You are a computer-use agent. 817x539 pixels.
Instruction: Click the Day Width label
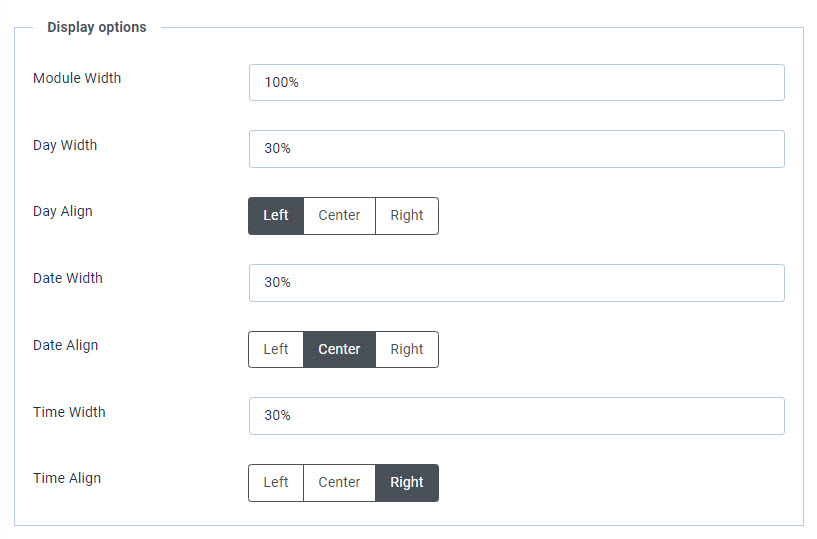[x=65, y=145]
